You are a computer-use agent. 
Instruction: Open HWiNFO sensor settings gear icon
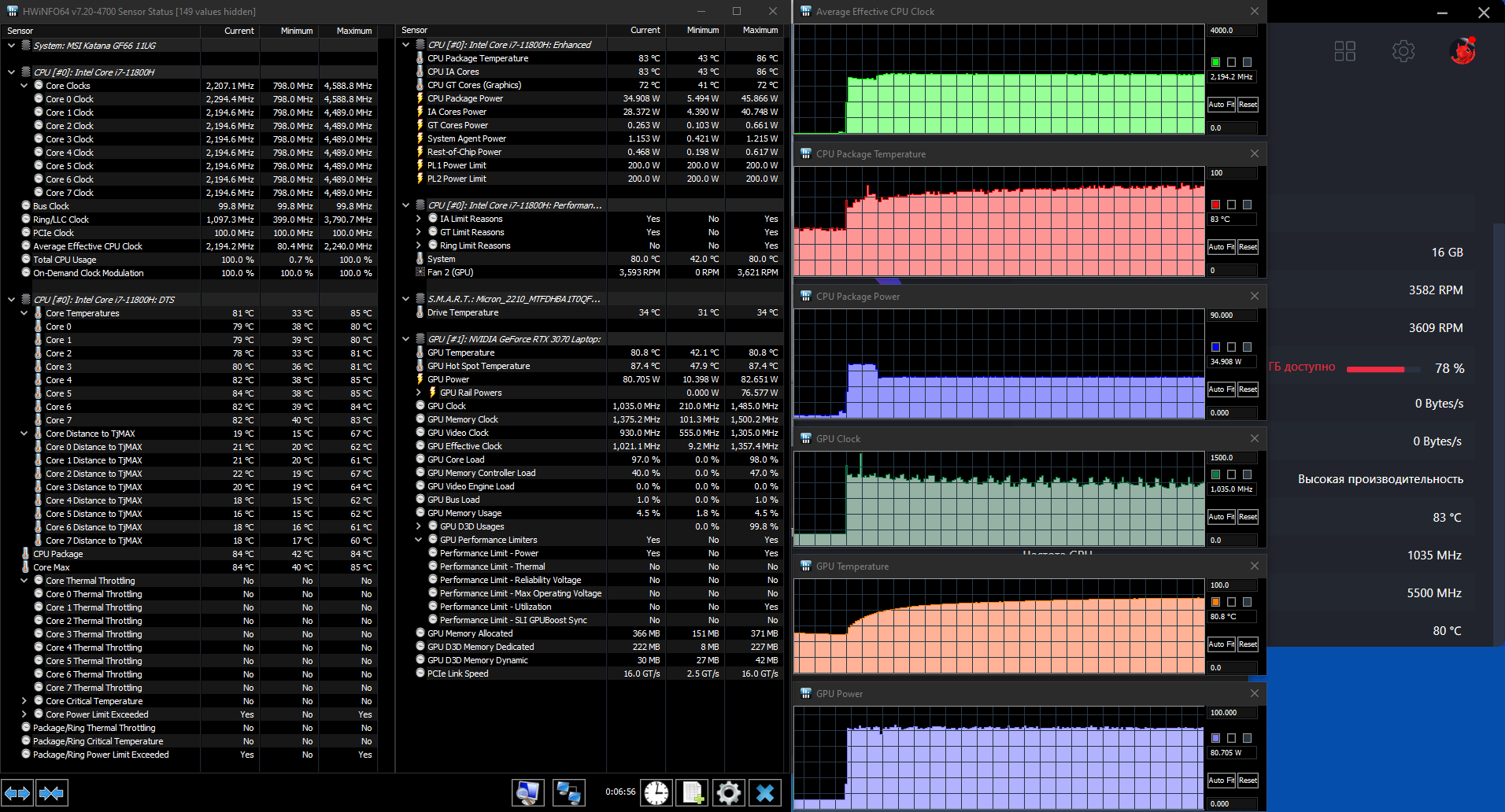tap(729, 792)
